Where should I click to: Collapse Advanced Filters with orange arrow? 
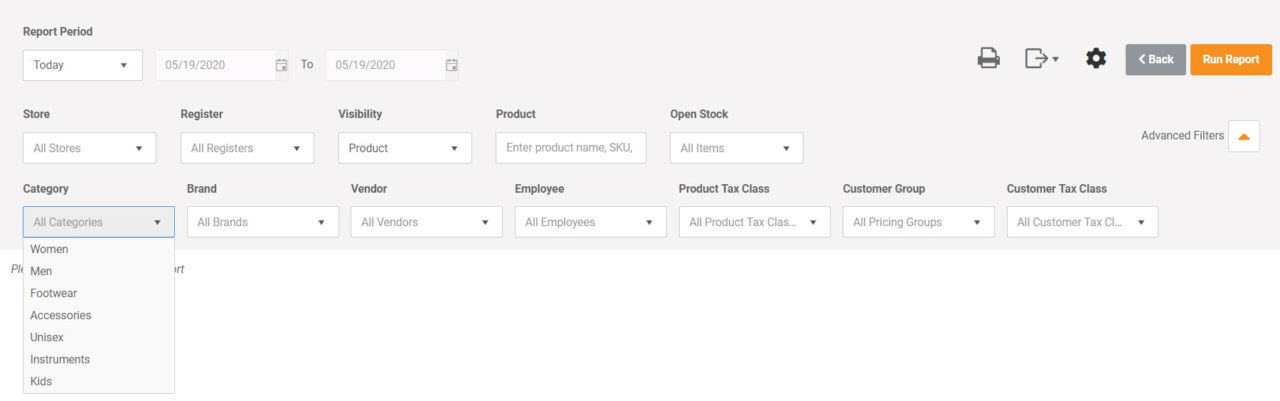[x=1244, y=136]
